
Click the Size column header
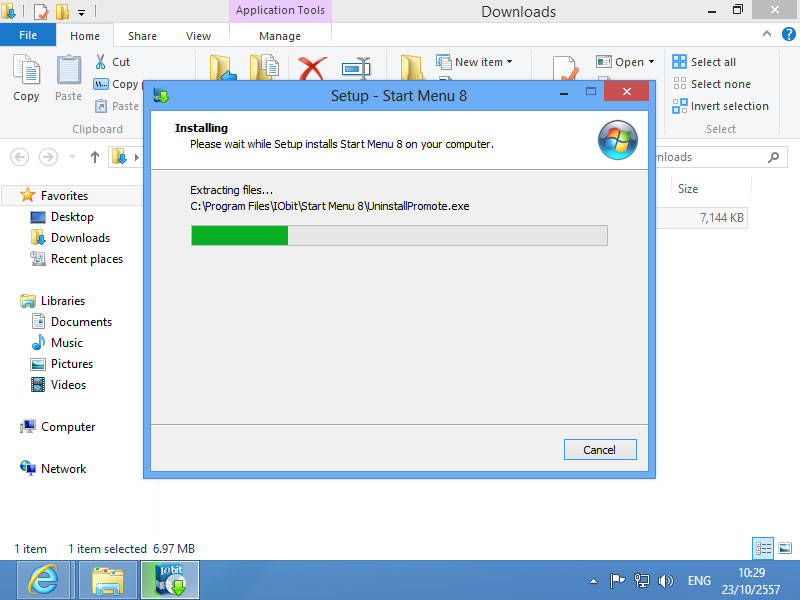coord(711,188)
